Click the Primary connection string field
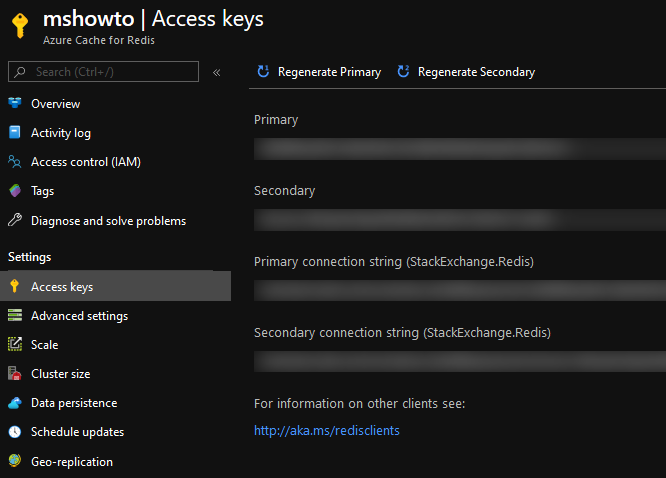The width and height of the screenshot is (666, 478). [x=460, y=290]
